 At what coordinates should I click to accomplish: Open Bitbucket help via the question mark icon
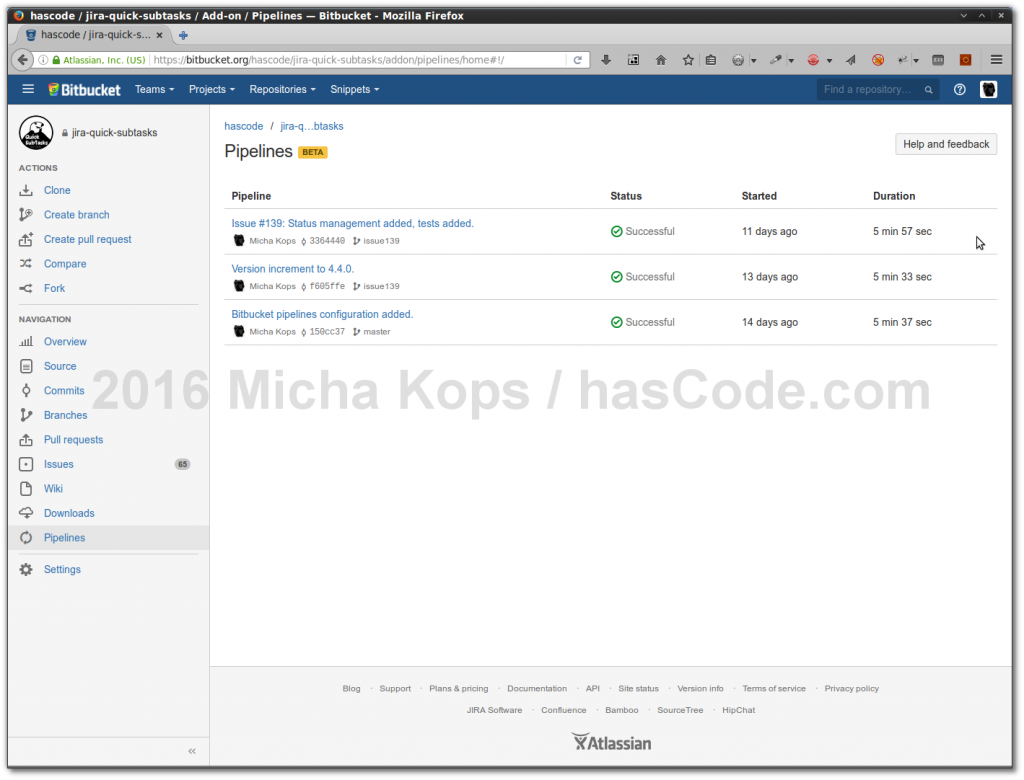959,89
